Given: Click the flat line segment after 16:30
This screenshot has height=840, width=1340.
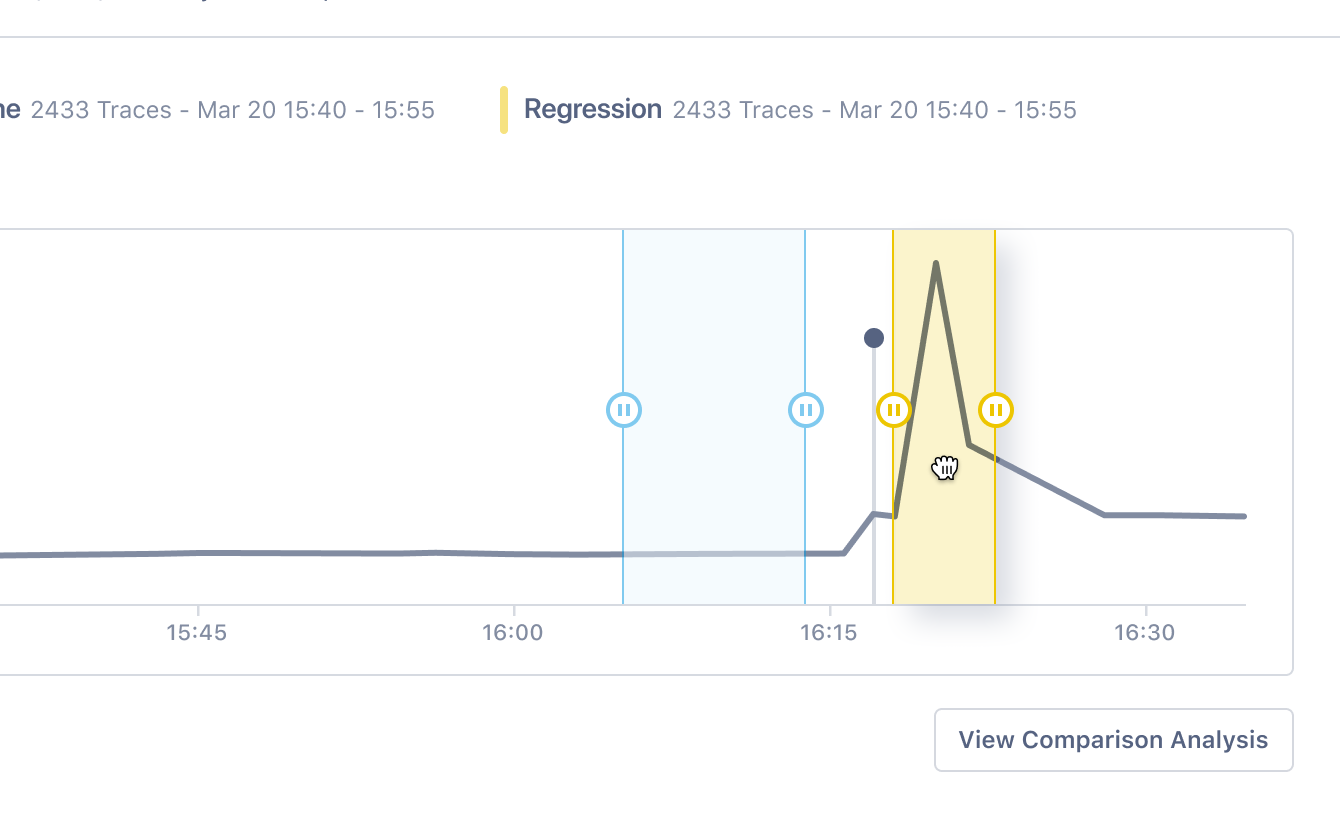Looking at the screenshot, I should tap(1195, 516).
